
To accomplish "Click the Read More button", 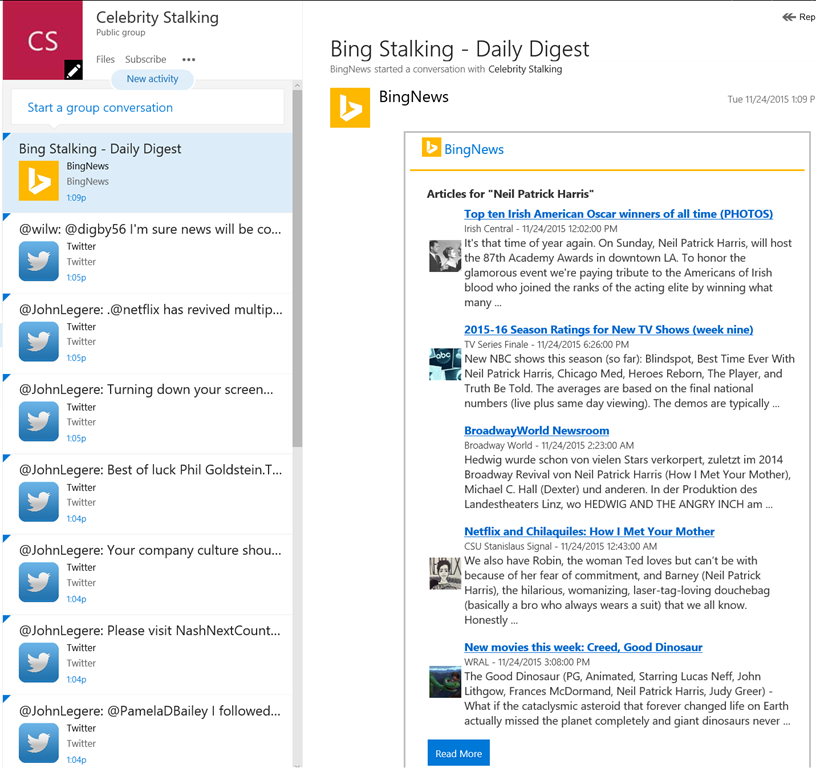I will [x=458, y=753].
